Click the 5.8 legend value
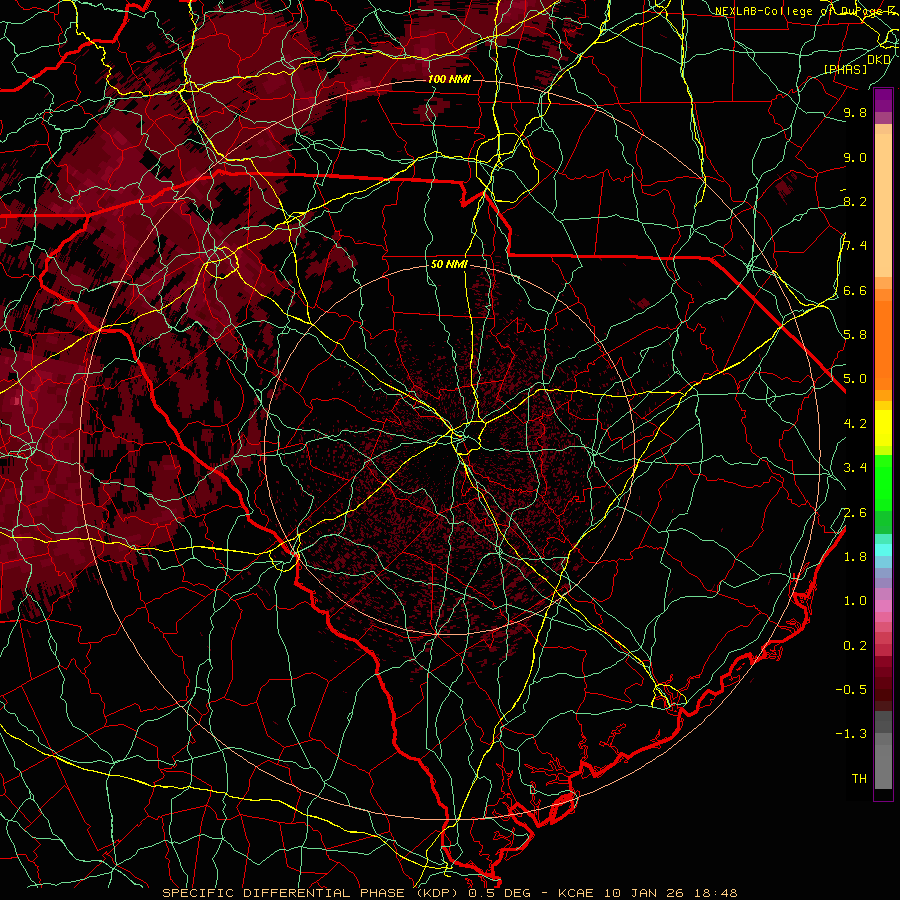Screen dimensions: 900x900 (855, 335)
